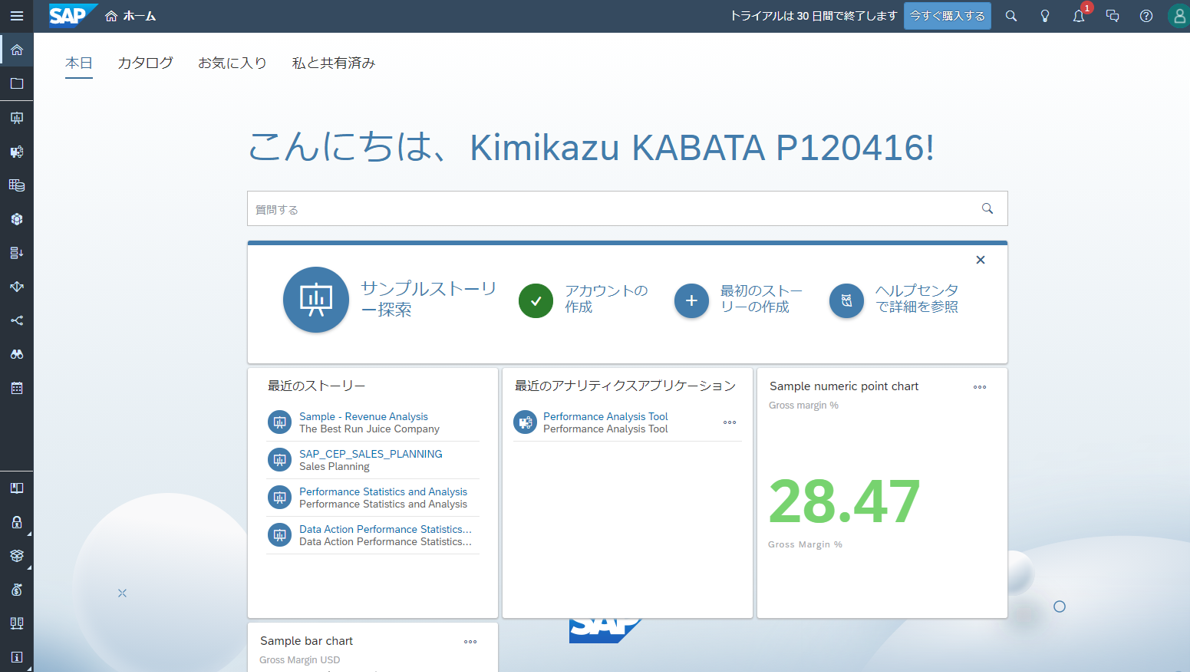Click the SAP logo in the header
The height and width of the screenshot is (672, 1190).
[72, 15]
